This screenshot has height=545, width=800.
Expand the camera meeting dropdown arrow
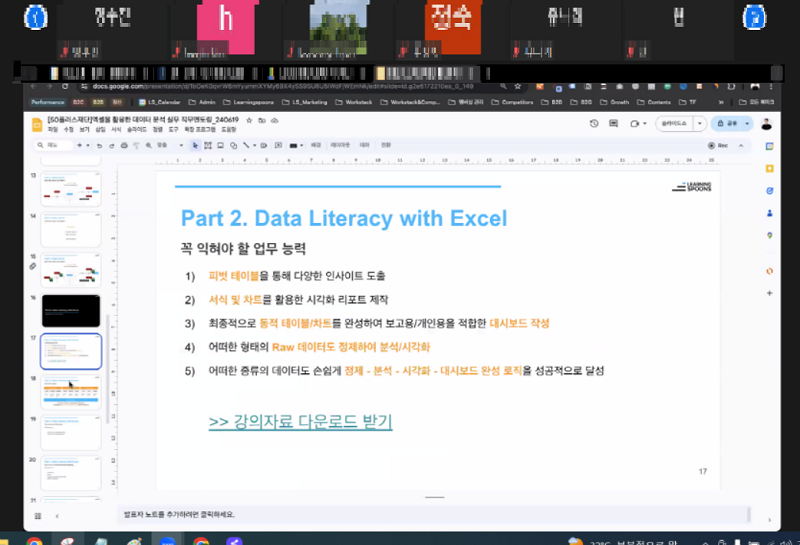pos(645,123)
